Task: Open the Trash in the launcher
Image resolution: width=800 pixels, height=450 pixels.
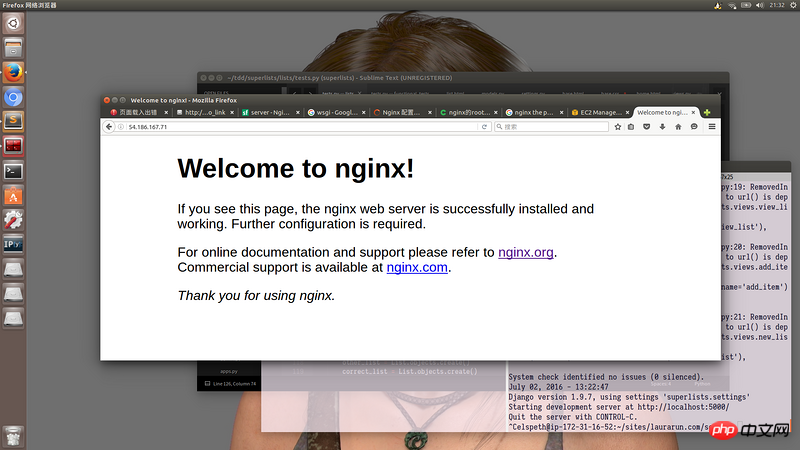Action: (13, 436)
